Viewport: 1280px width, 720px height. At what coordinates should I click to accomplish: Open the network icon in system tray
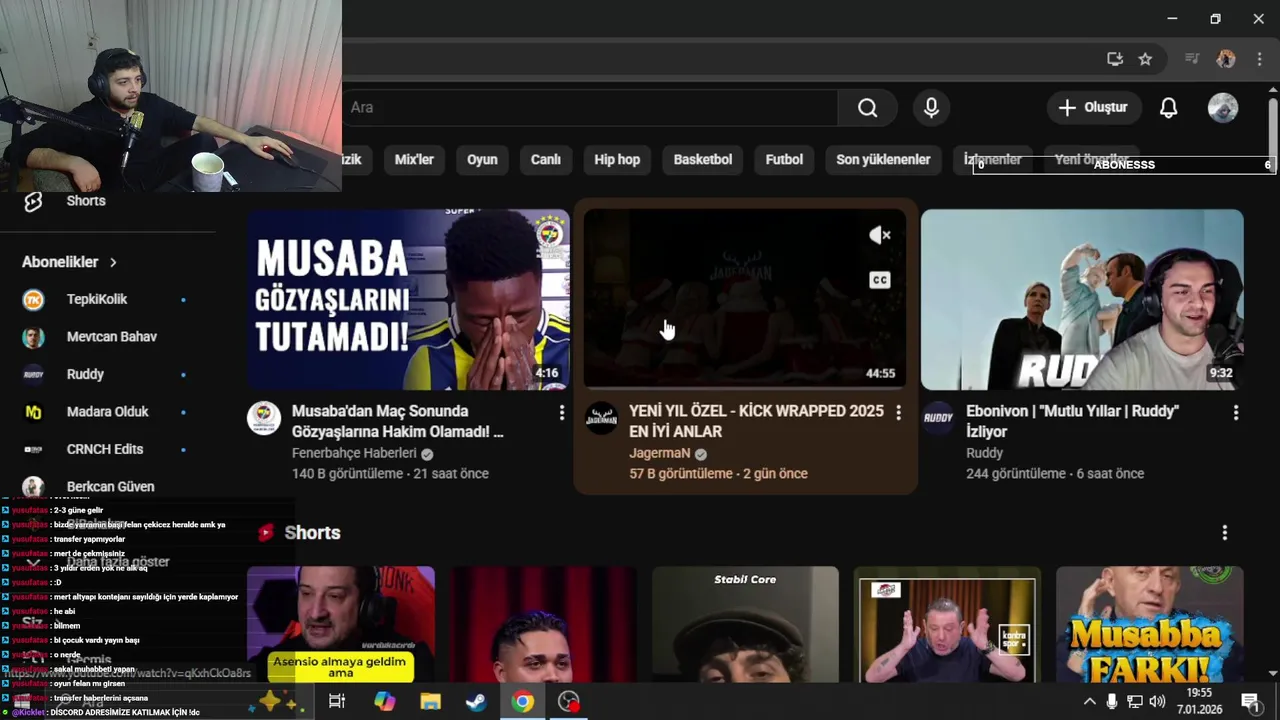[x=1135, y=702]
